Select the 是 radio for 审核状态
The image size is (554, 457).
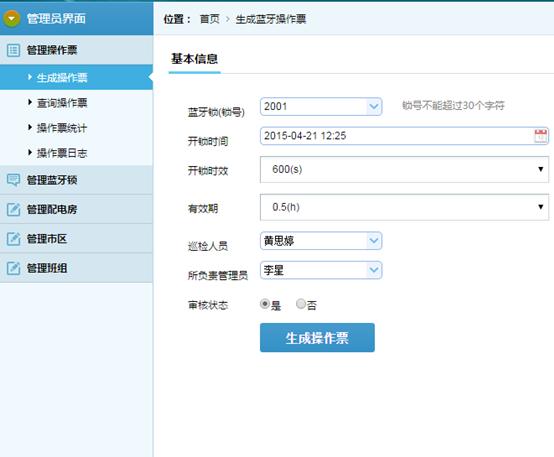[x=265, y=304]
